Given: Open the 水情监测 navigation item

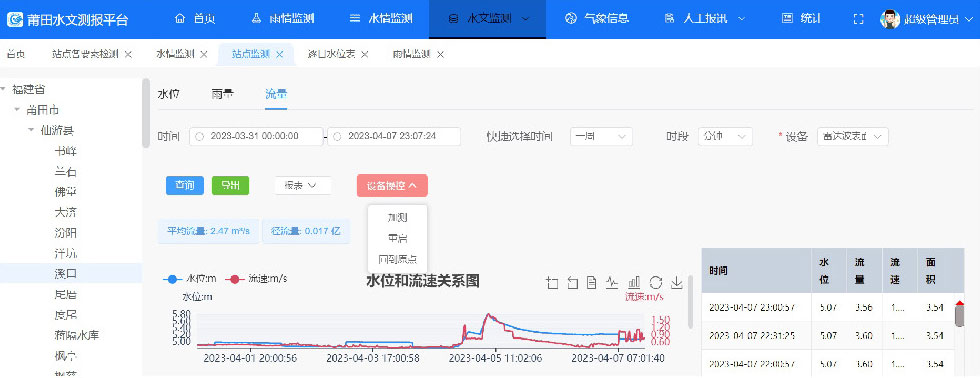Looking at the screenshot, I should tap(381, 19).
